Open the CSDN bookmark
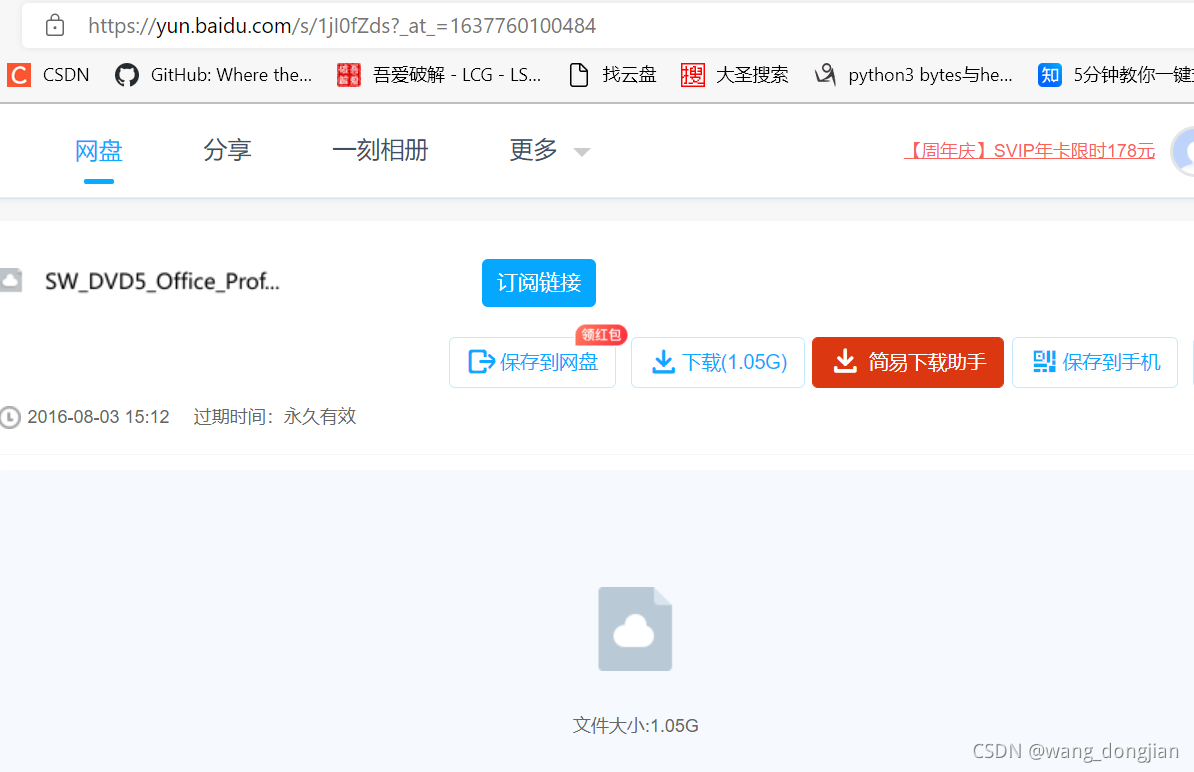1194x772 pixels. coord(49,75)
